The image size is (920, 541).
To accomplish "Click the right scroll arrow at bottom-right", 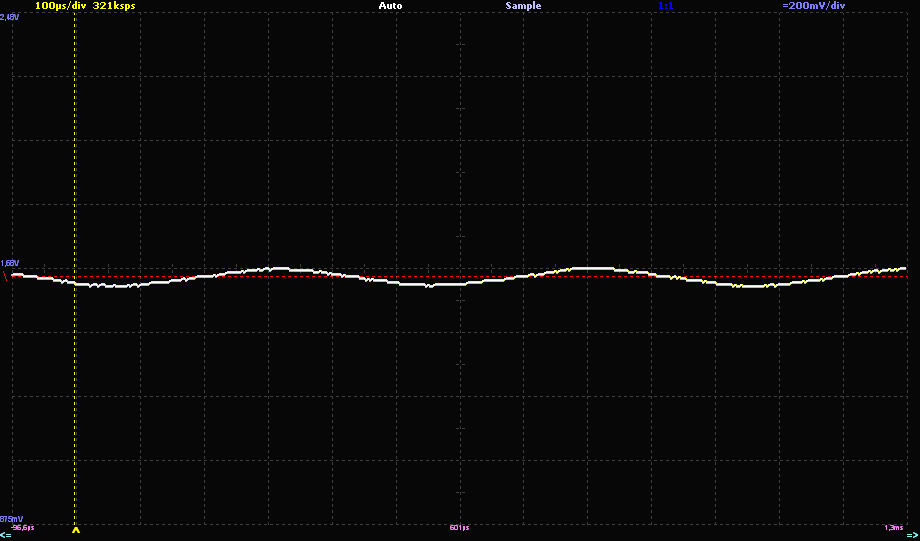I will (912, 535).
